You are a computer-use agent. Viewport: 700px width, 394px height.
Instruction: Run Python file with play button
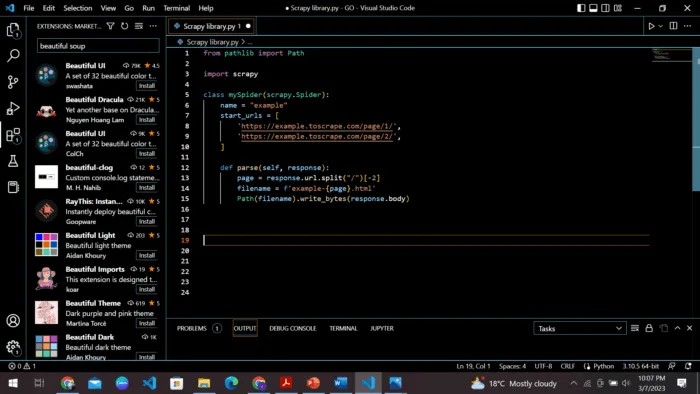click(x=651, y=26)
